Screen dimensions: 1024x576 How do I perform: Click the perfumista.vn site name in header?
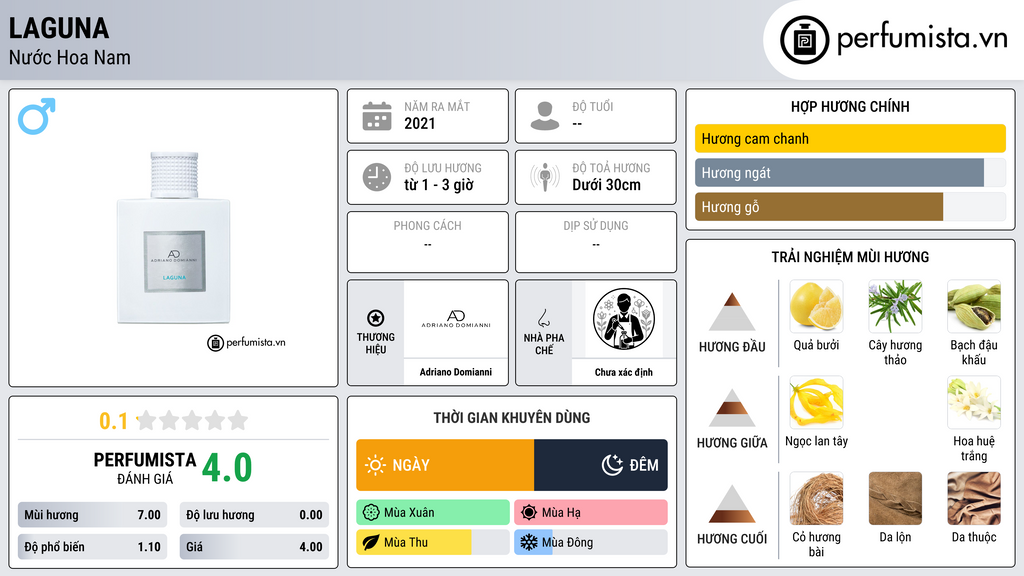(922, 38)
